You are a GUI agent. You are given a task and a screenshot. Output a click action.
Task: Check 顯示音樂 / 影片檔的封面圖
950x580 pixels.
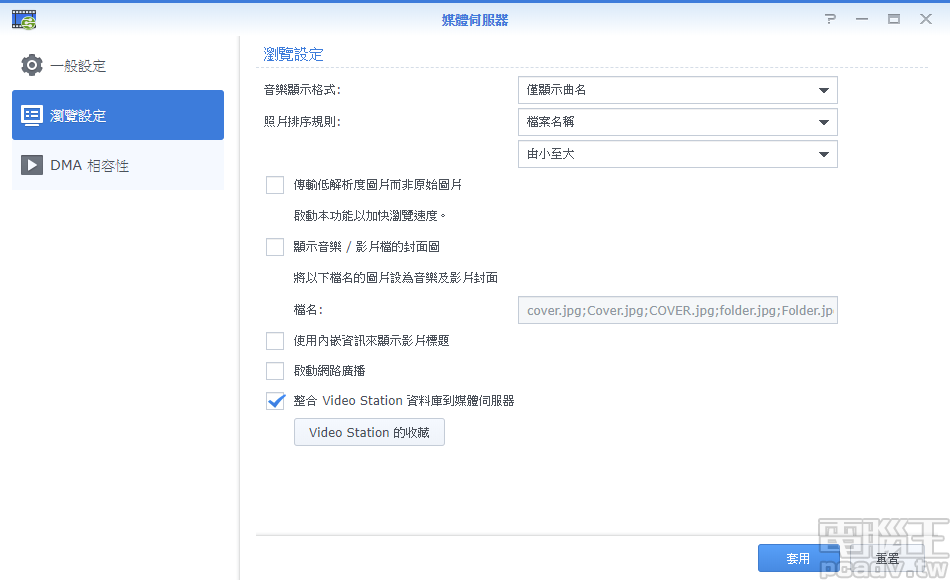tap(275, 246)
